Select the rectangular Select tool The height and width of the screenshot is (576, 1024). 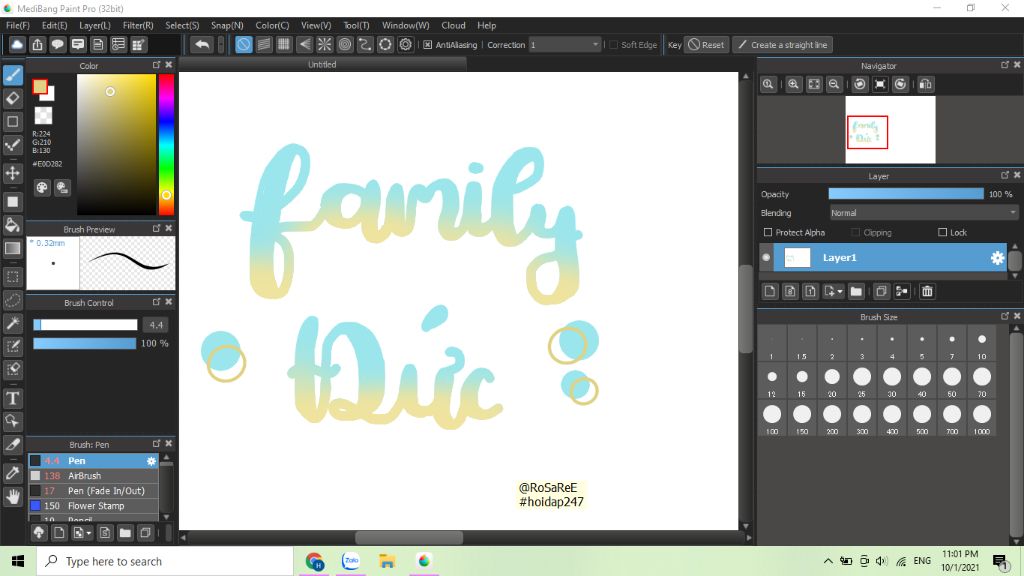coord(12,276)
